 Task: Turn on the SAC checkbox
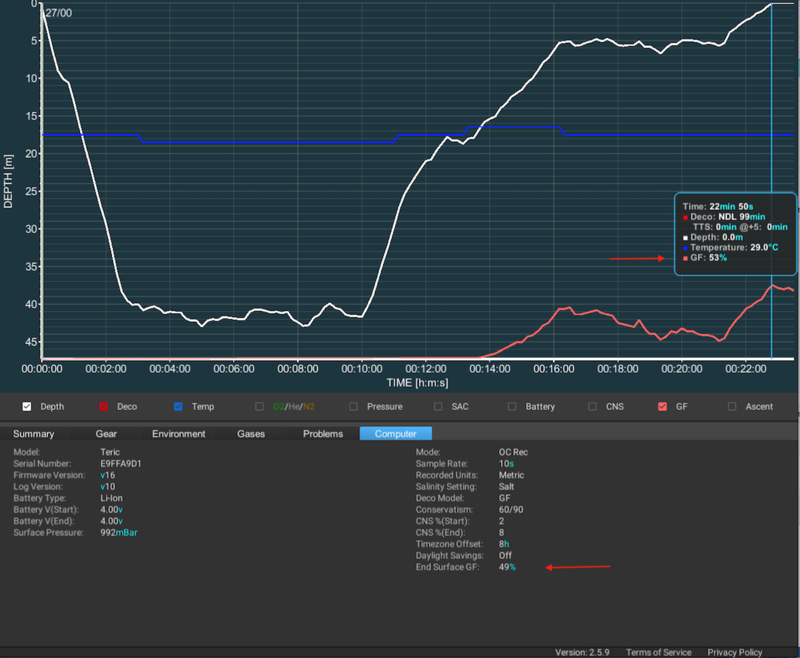(x=437, y=407)
